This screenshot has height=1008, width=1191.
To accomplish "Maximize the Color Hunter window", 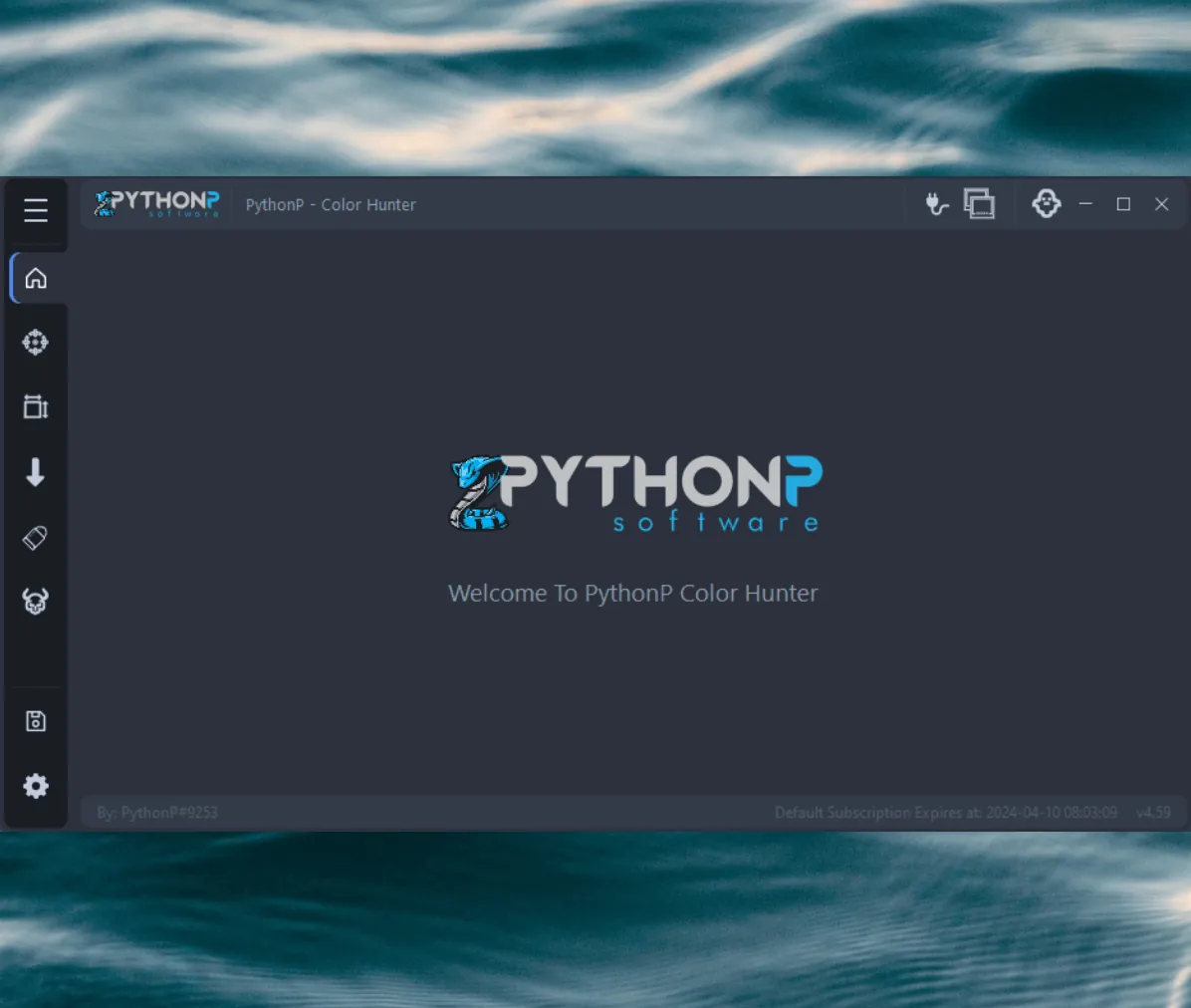I will [x=1123, y=203].
